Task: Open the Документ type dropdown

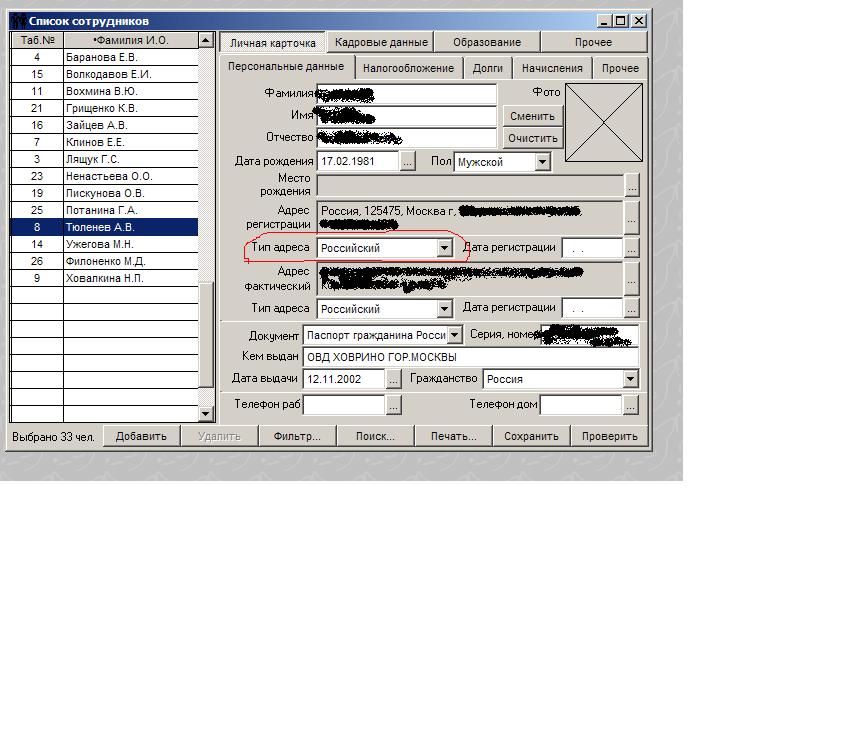Action: (x=455, y=336)
